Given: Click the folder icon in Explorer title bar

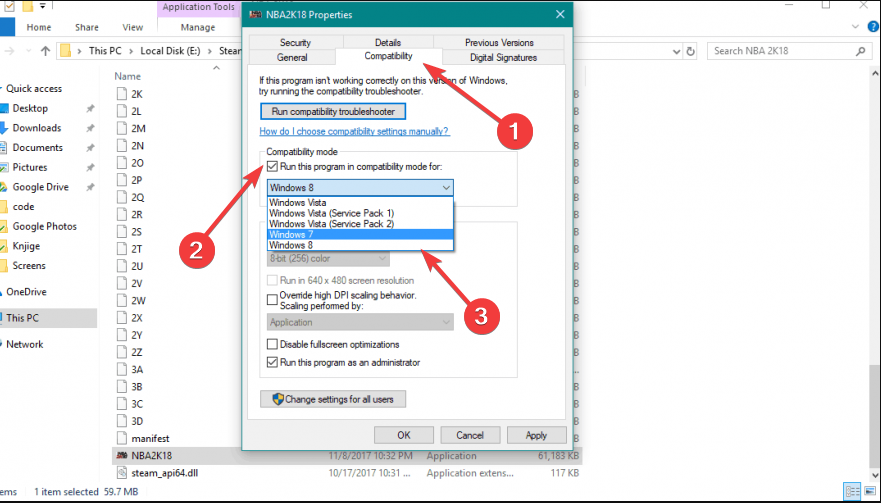Looking at the screenshot, I should tap(26, 6).
